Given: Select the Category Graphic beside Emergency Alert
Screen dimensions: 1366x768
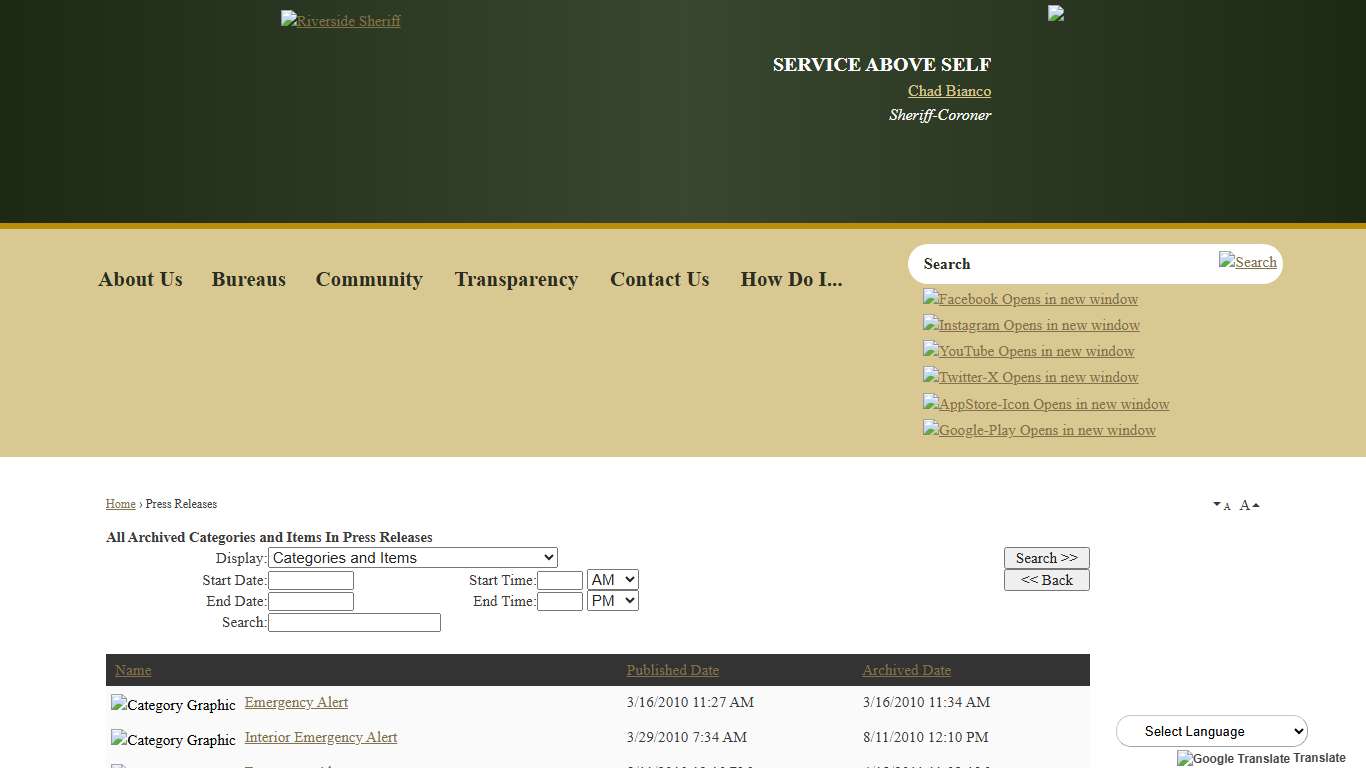Looking at the screenshot, I should (x=172, y=704).
